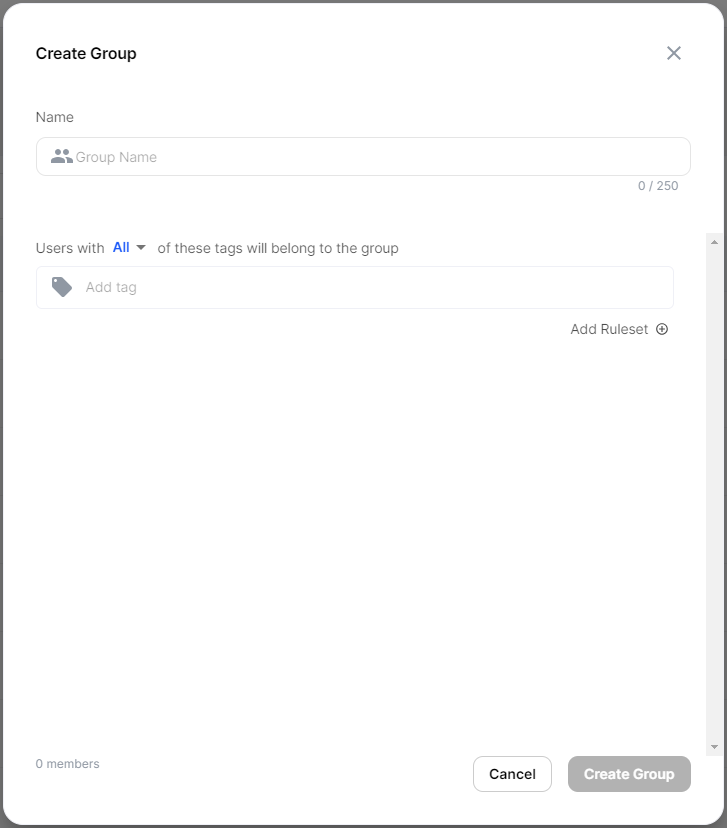
Task: Focus the Add tag input field
Action: (x=370, y=287)
